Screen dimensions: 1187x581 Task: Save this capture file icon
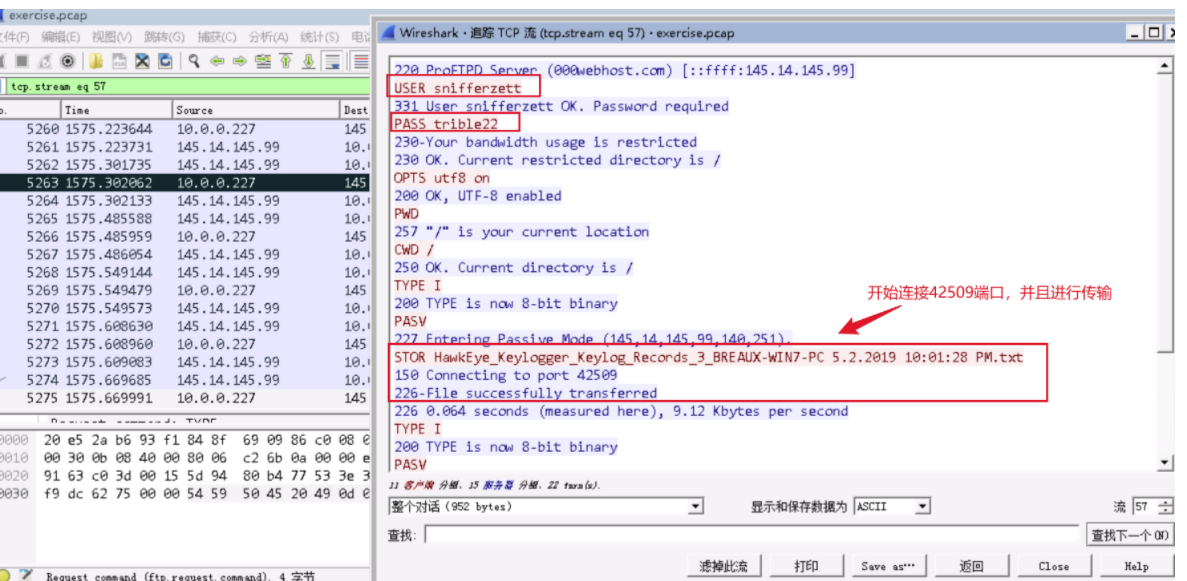pyautogui.click(x=119, y=61)
